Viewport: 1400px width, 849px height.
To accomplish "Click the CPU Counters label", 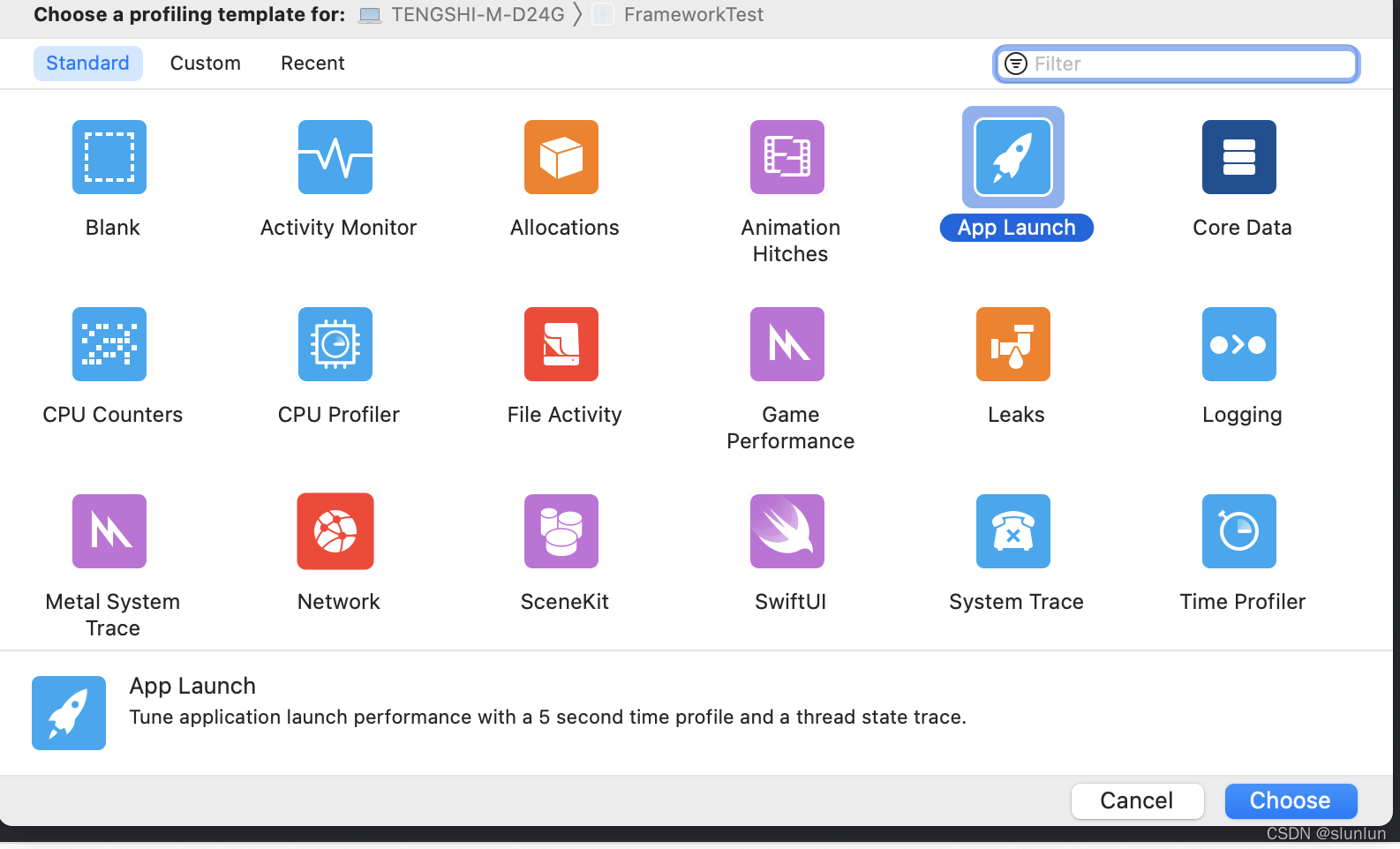I will (113, 415).
